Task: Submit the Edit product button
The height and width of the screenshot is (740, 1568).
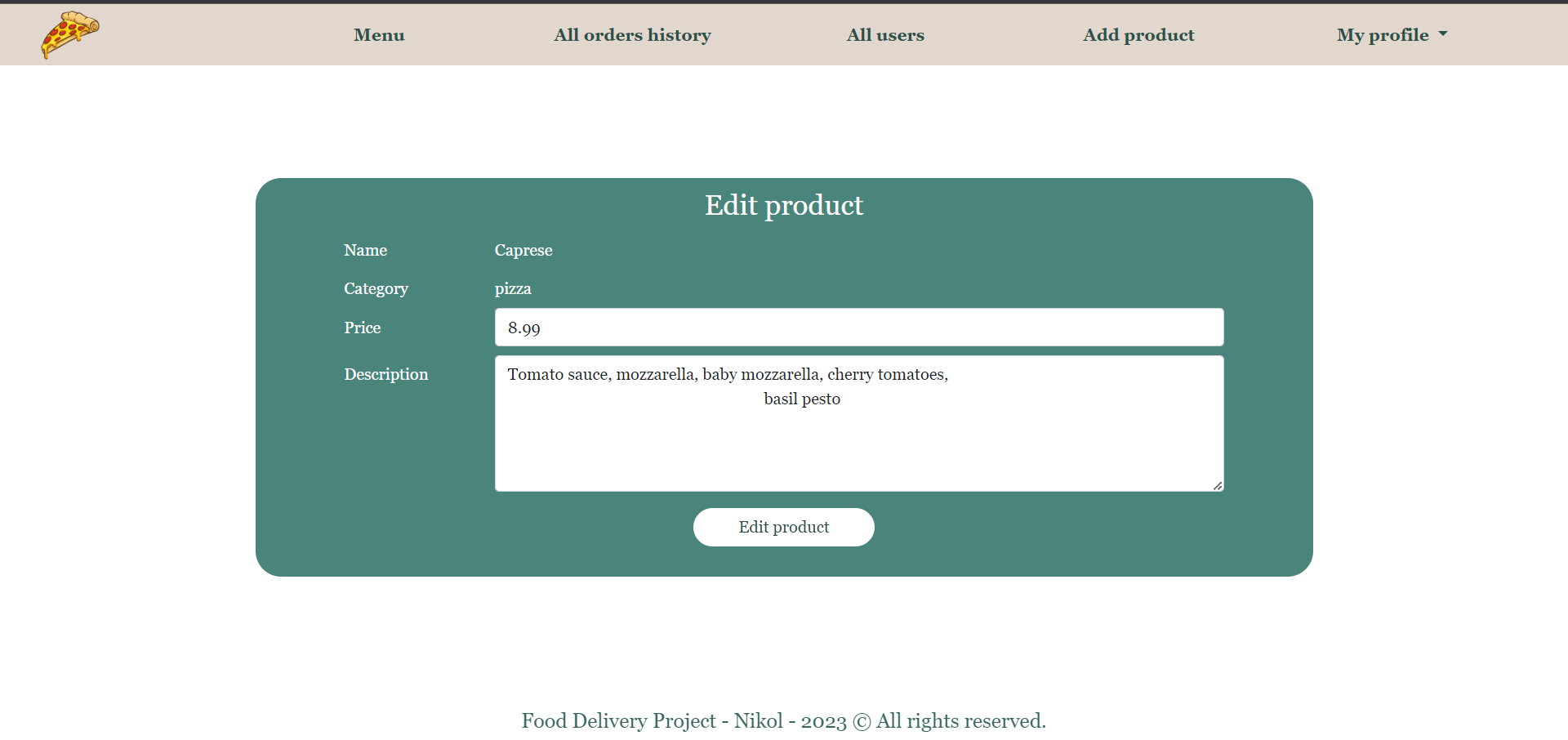Action: click(784, 528)
